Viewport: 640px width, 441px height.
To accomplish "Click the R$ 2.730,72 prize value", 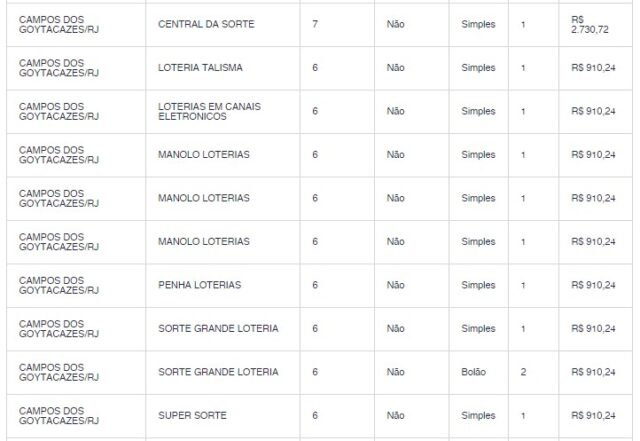I will (589, 24).
